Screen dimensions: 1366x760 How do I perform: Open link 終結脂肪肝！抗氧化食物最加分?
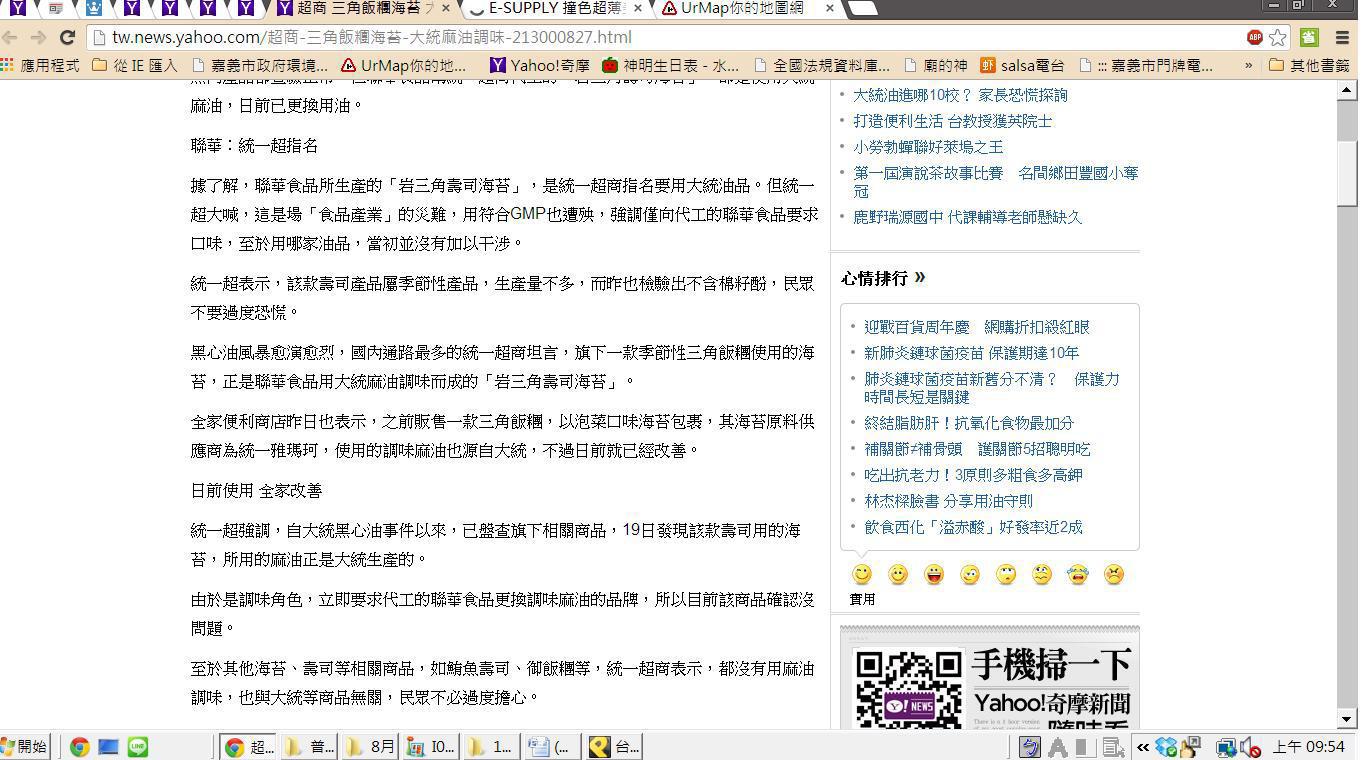click(969, 423)
